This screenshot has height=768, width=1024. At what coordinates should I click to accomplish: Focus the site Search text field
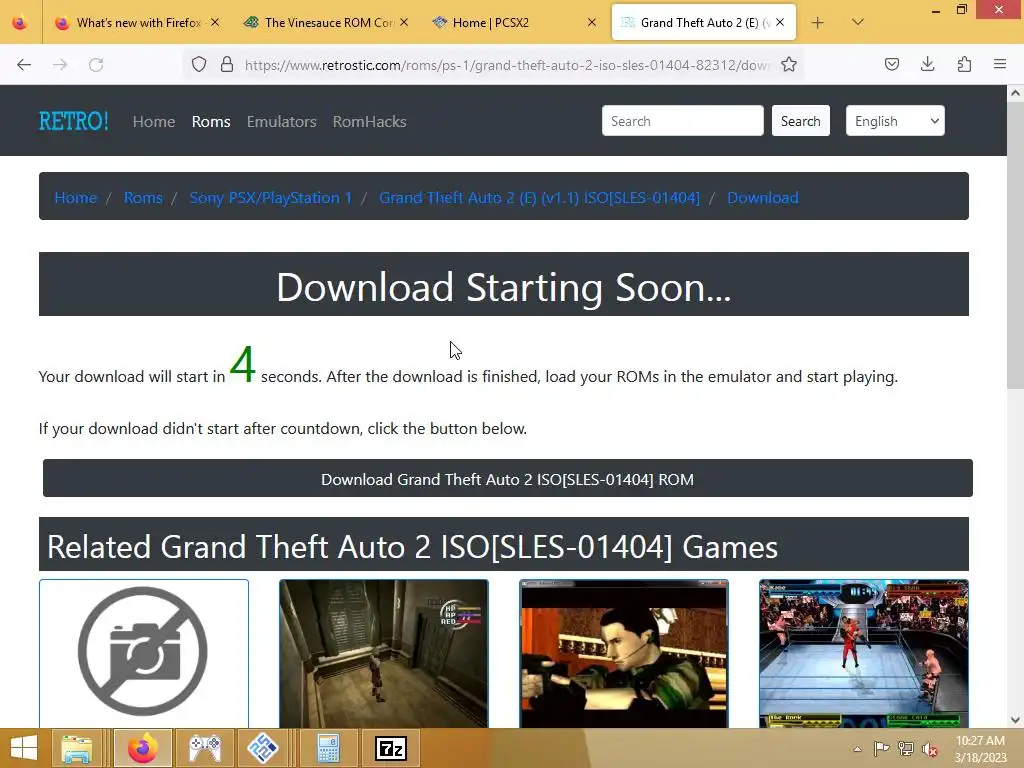coord(682,121)
